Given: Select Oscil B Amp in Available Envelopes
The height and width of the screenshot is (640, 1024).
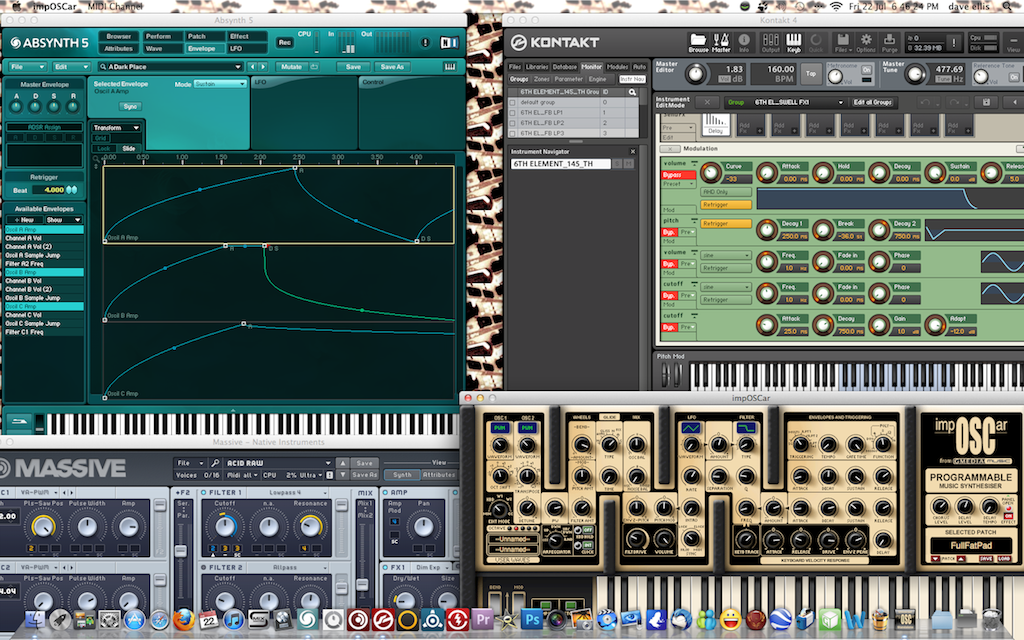Looking at the screenshot, I should point(44,272).
